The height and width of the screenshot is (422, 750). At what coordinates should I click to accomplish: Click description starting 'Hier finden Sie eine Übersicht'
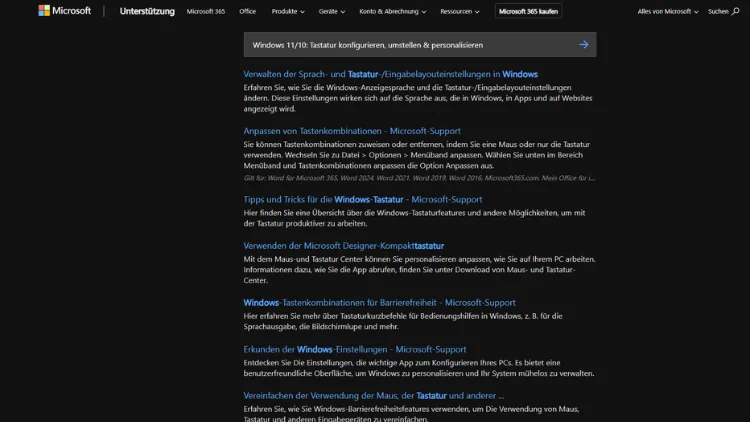click(x=414, y=218)
